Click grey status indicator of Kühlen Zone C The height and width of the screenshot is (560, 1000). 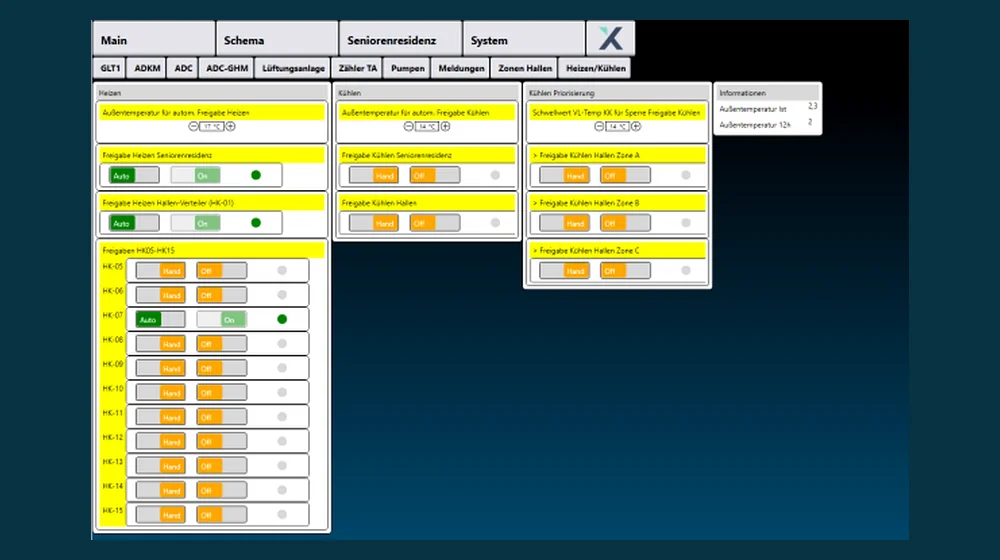tap(686, 270)
